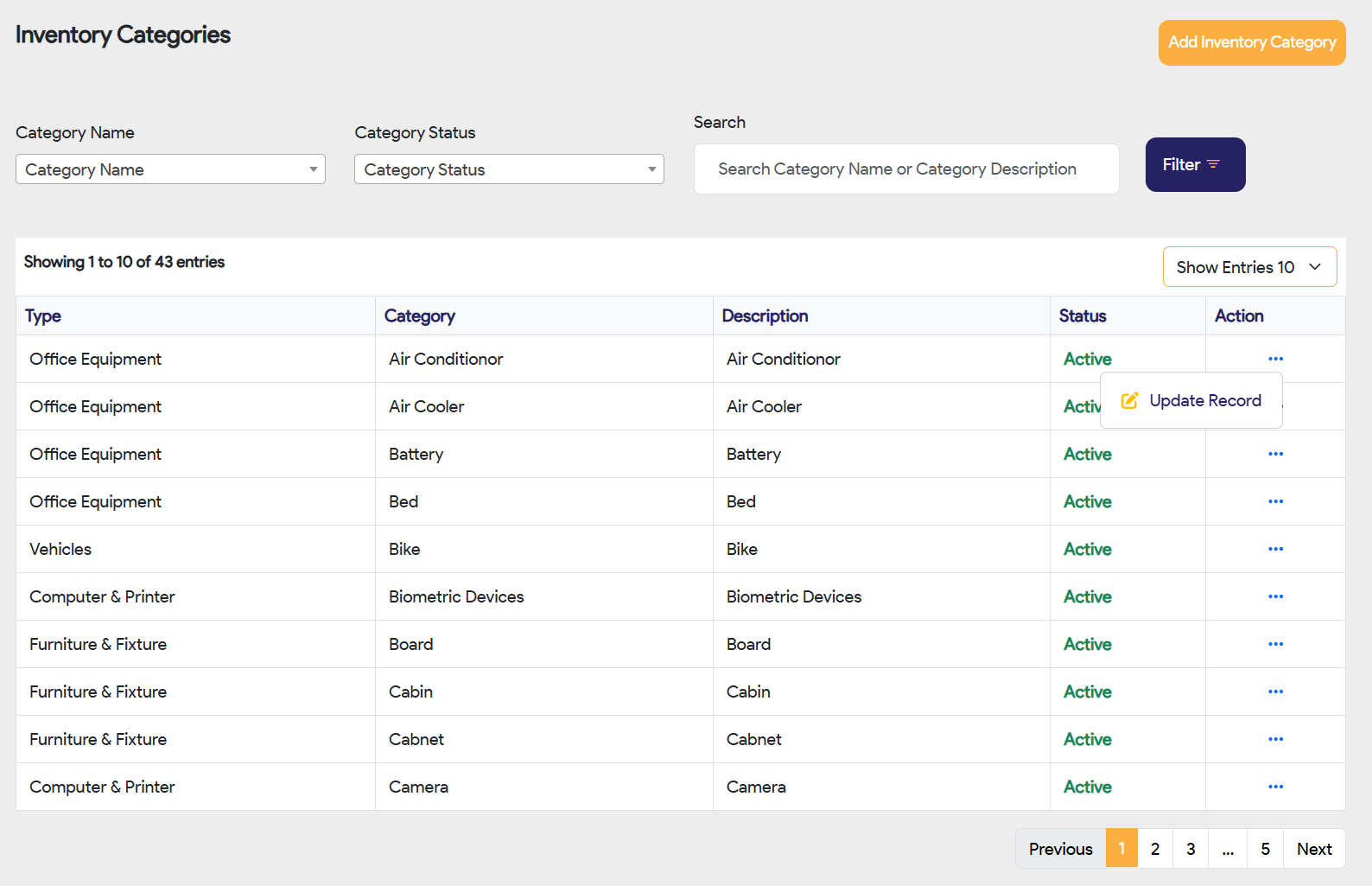Image resolution: width=1372 pixels, height=886 pixels.
Task: Choose Update Record from the popup menu
Action: point(1191,400)
